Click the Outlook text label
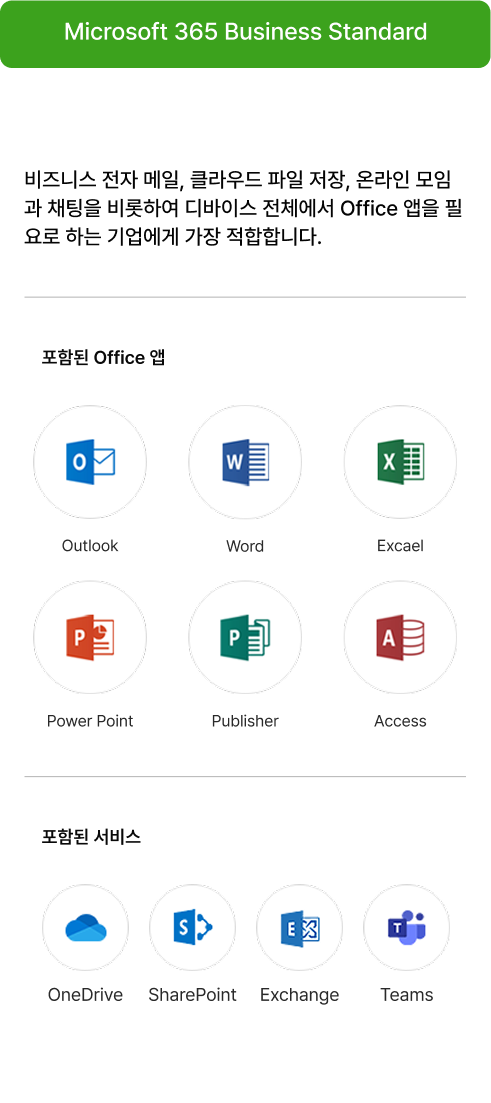This screenshot has width=491, height=1103. pos(90,546)
